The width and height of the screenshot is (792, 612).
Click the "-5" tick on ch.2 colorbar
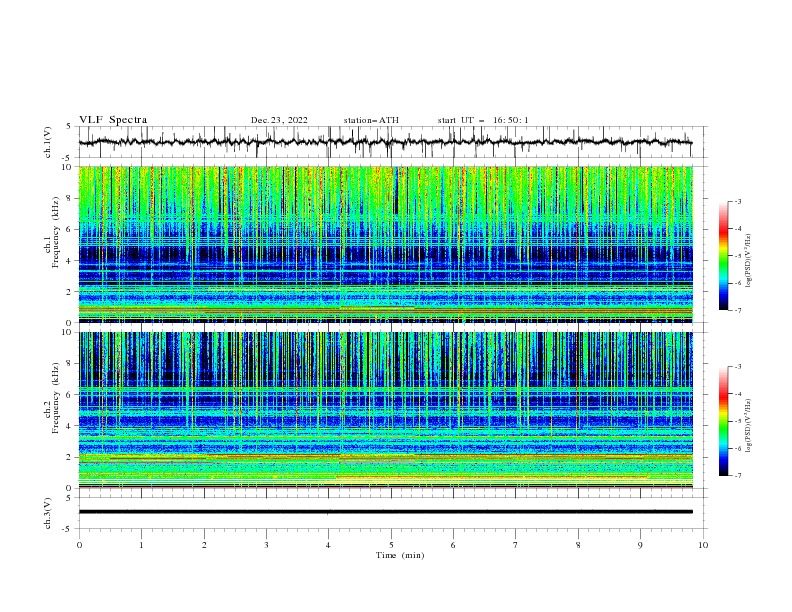738,421
